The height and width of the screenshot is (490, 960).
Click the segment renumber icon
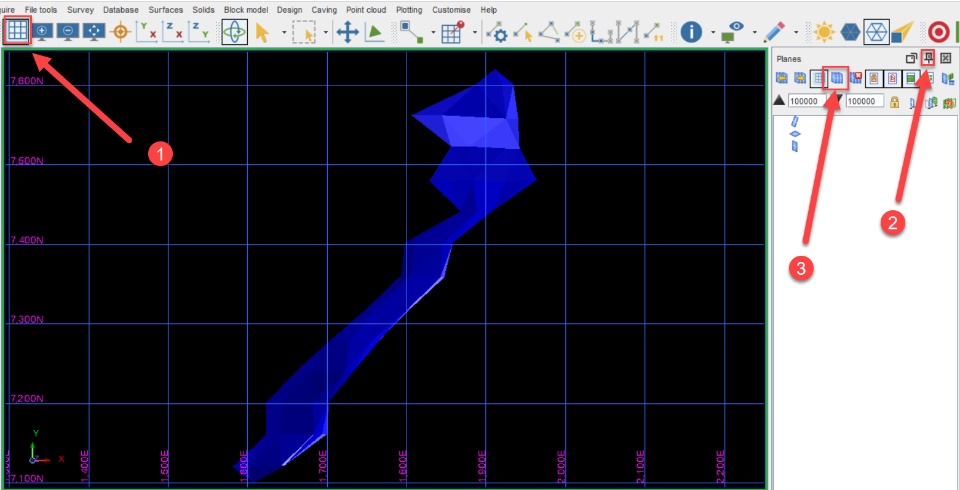point(653,32)
